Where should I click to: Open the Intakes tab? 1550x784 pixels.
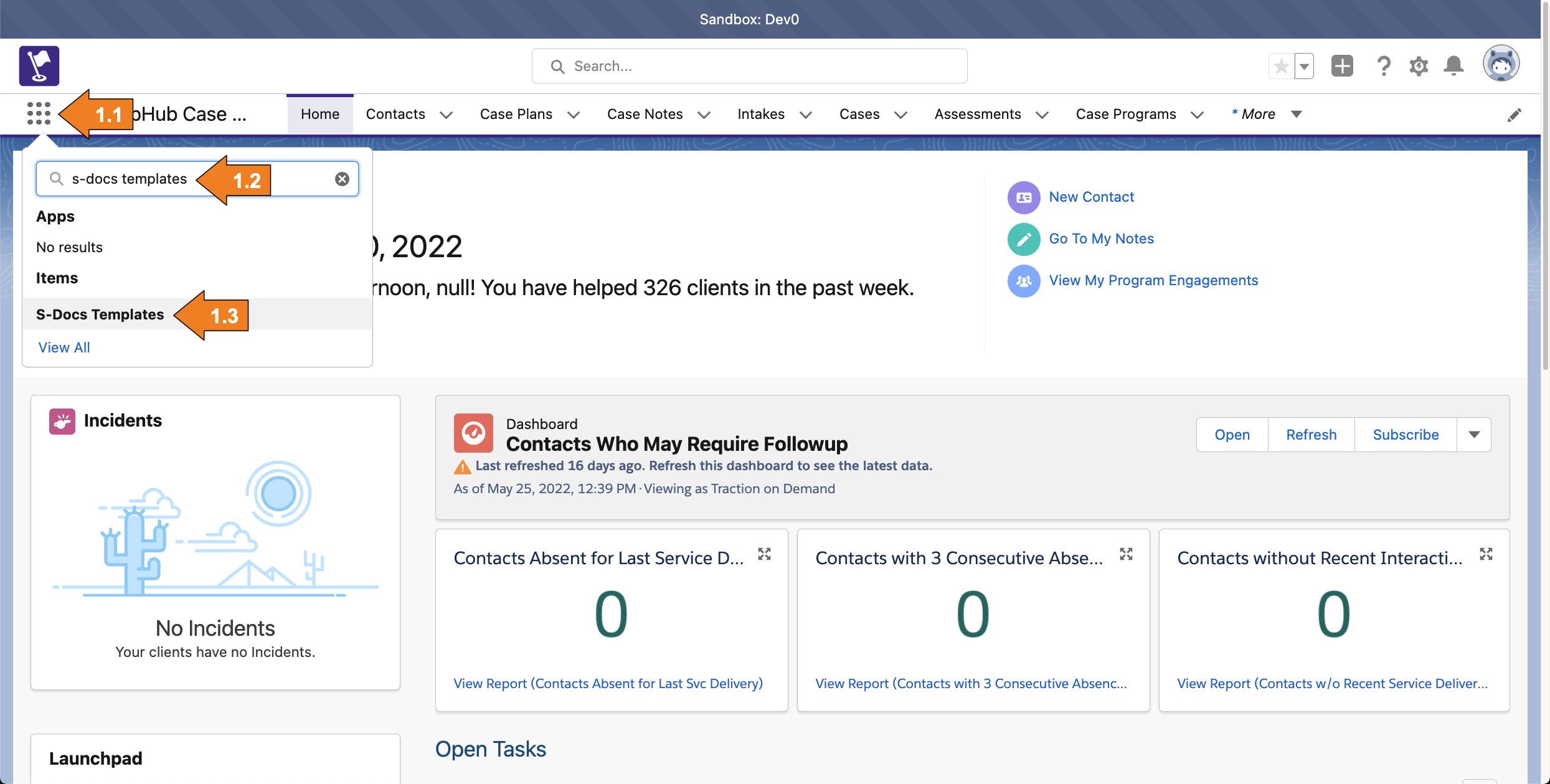[x=760, y=114]
